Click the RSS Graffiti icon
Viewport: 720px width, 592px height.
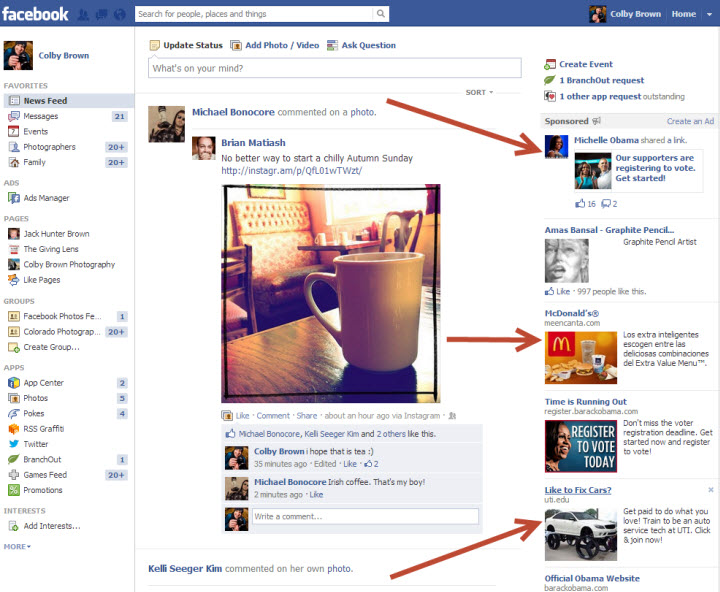[14, 428]
